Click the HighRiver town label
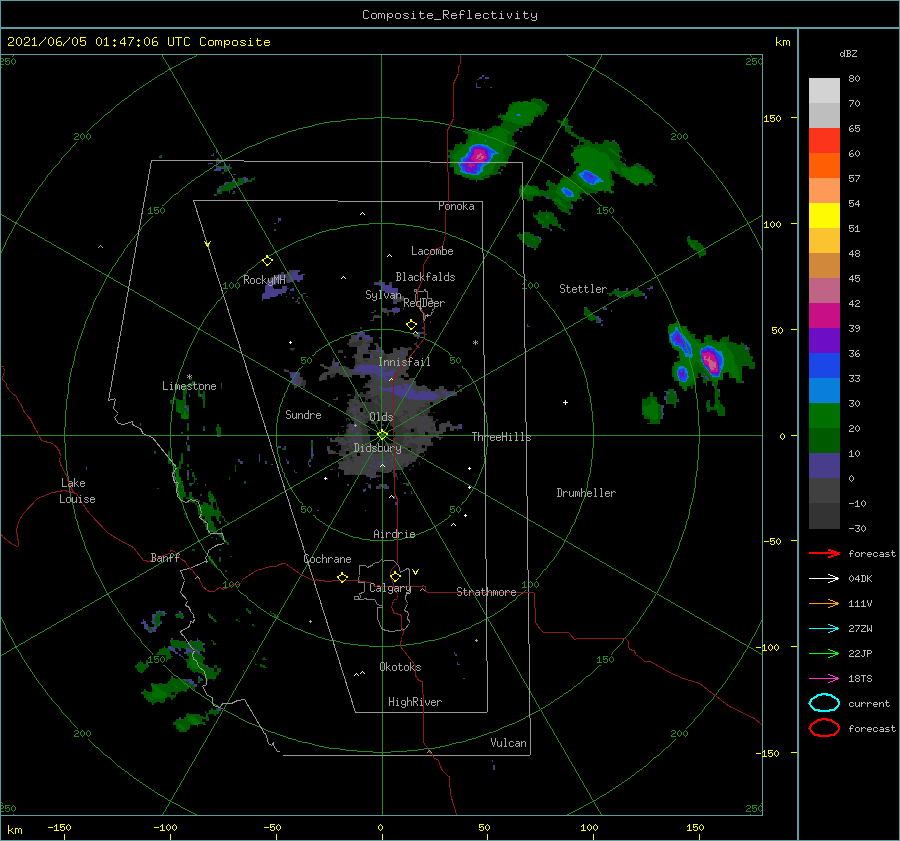This screenshot has width=900, height=841. pos(415,702)
